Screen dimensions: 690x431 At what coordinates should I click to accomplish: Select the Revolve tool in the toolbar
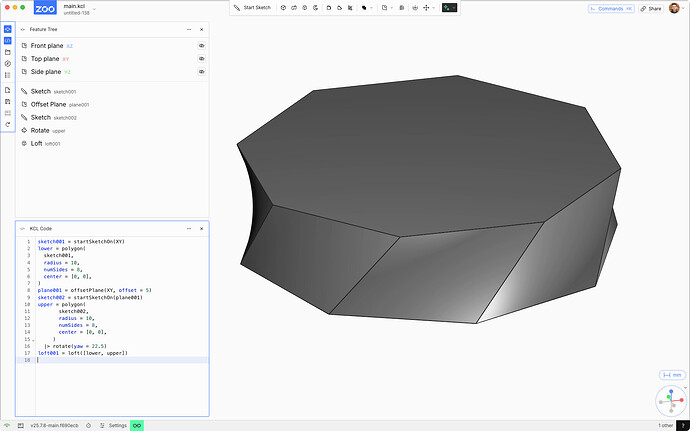[315, 8]
